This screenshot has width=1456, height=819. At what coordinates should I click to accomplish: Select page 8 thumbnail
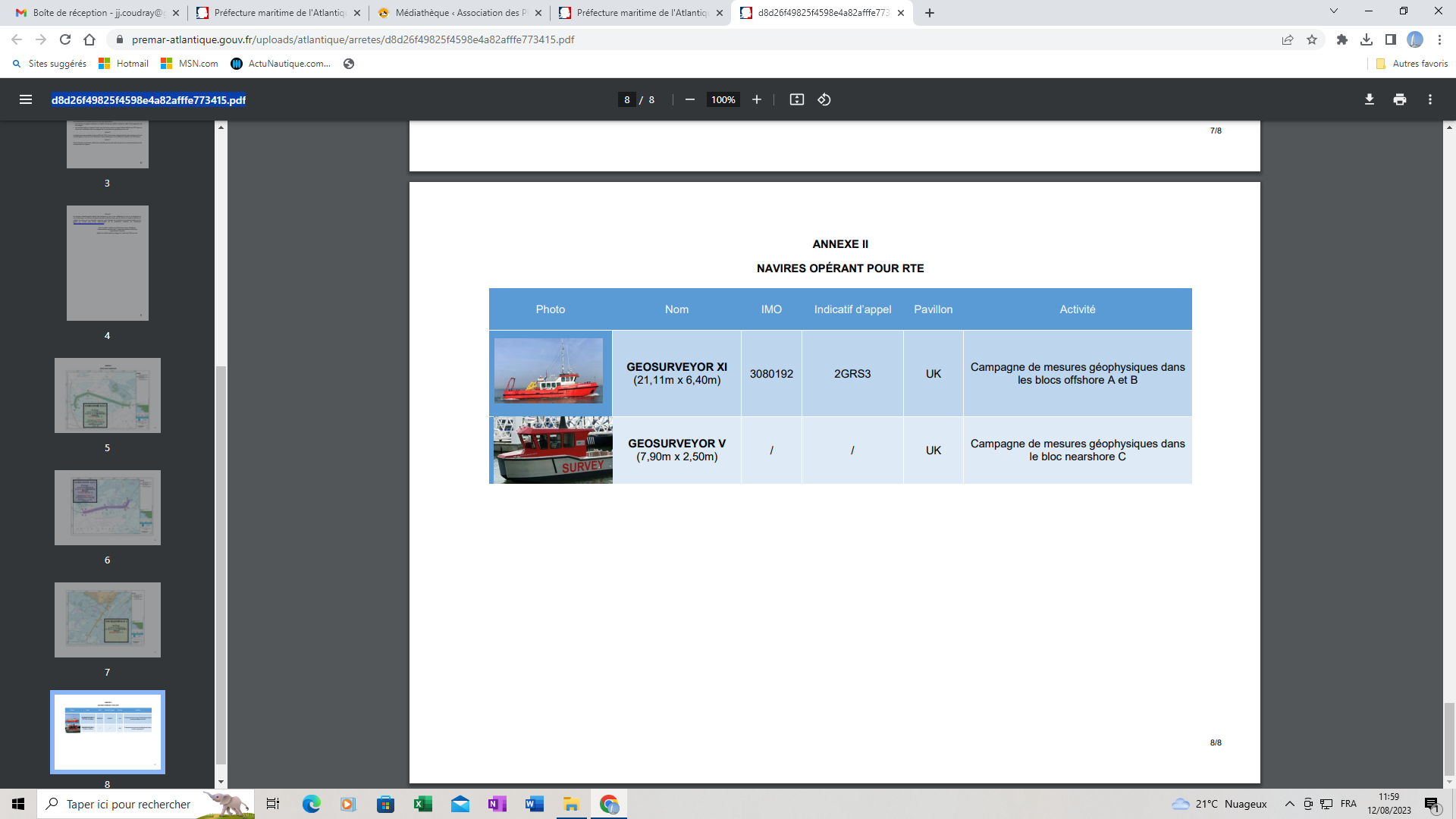point(108,732)
